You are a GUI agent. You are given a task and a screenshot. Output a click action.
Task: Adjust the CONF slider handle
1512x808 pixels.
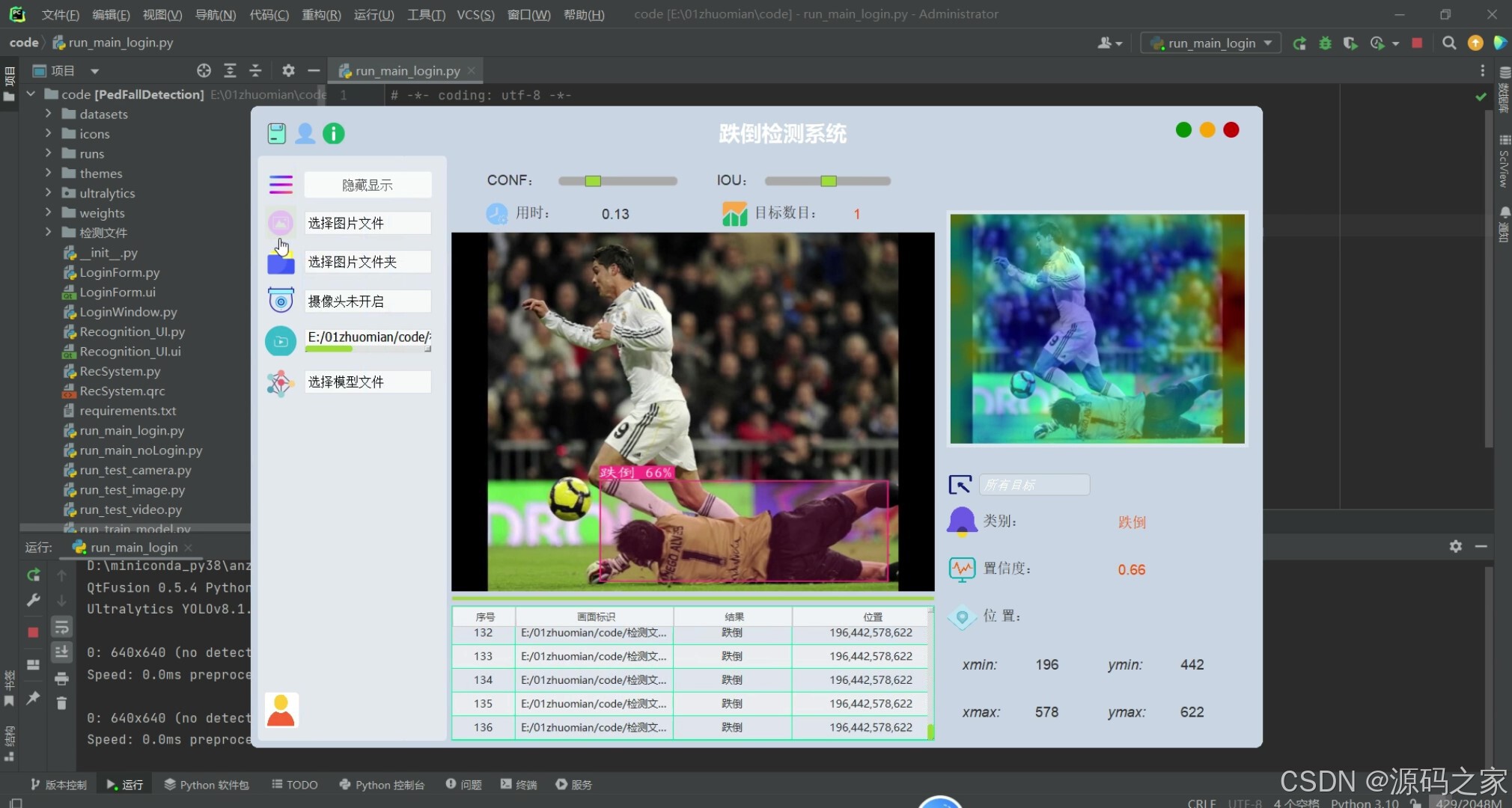click(593, 181)
